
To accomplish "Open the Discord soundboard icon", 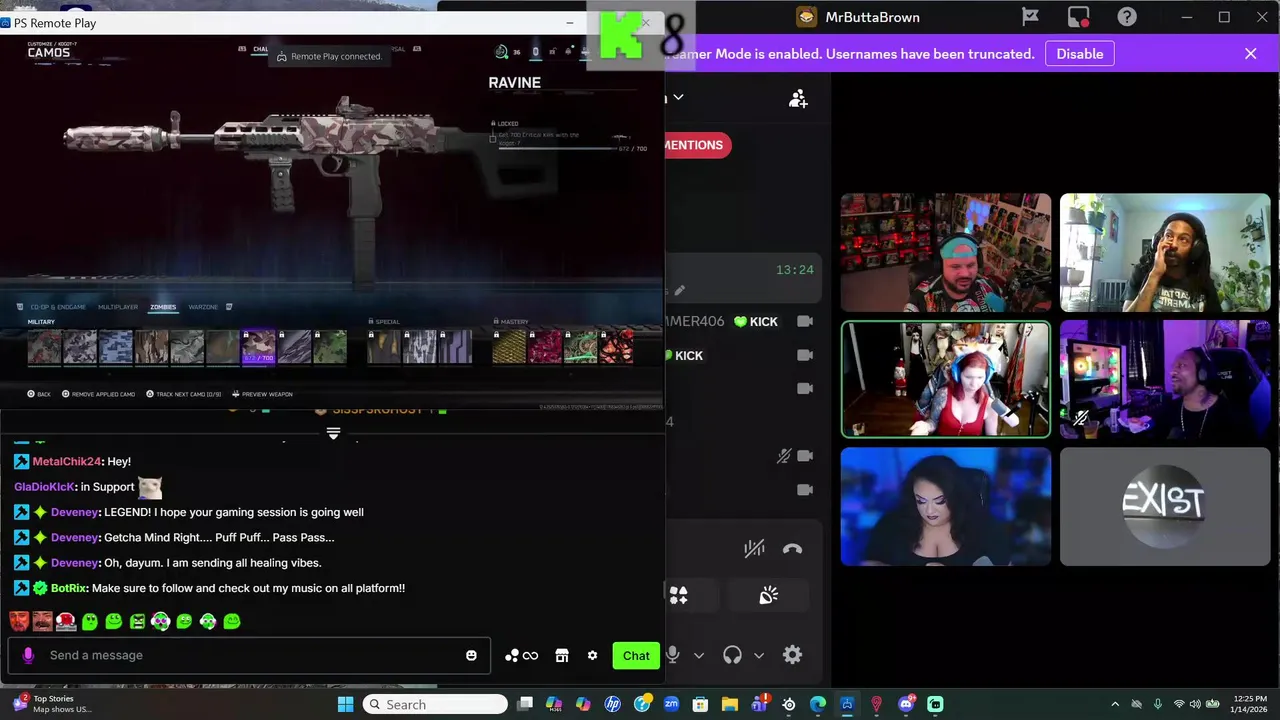I will [x=768, y=595].
